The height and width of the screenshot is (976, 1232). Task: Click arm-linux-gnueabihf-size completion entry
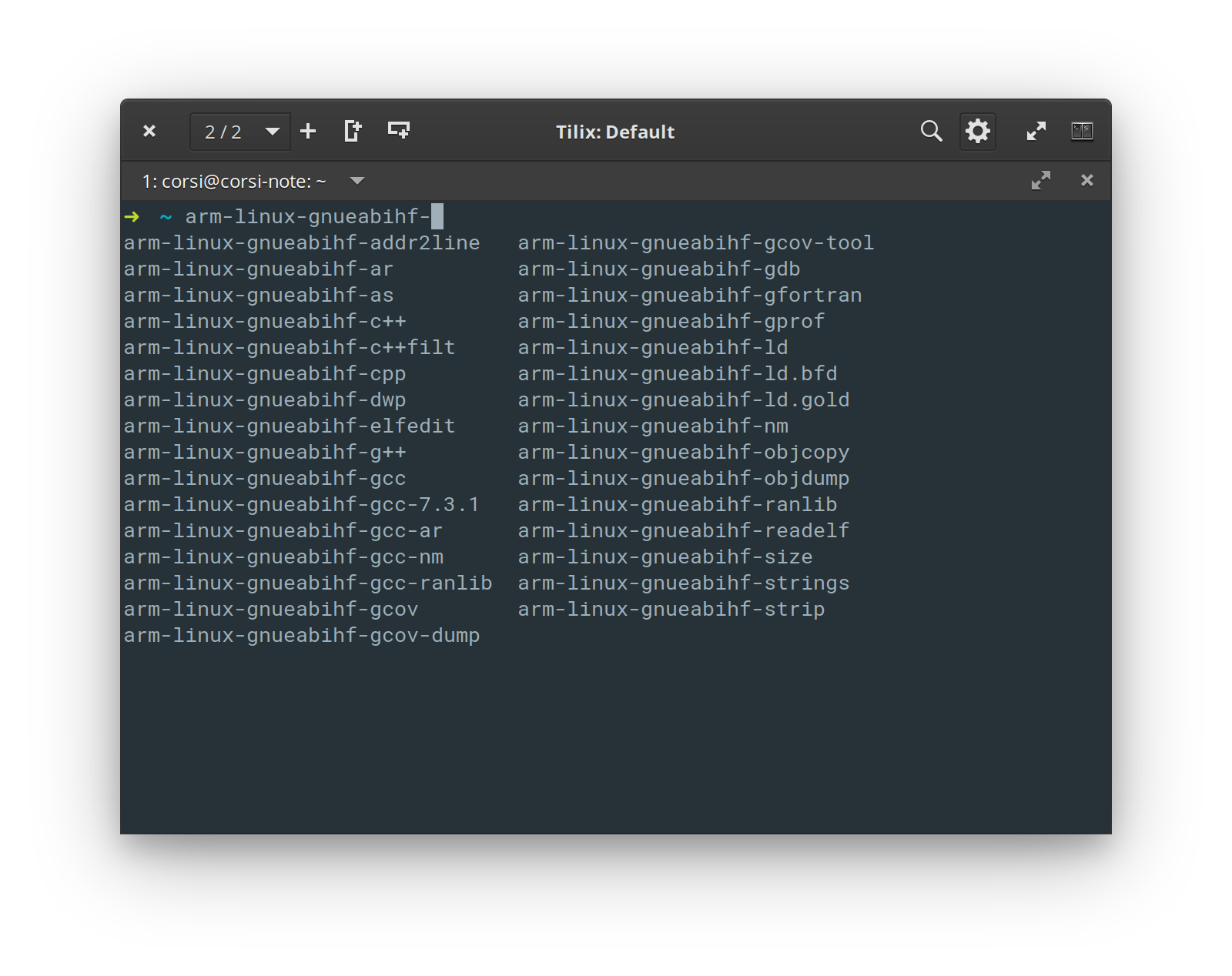[665, 557]
